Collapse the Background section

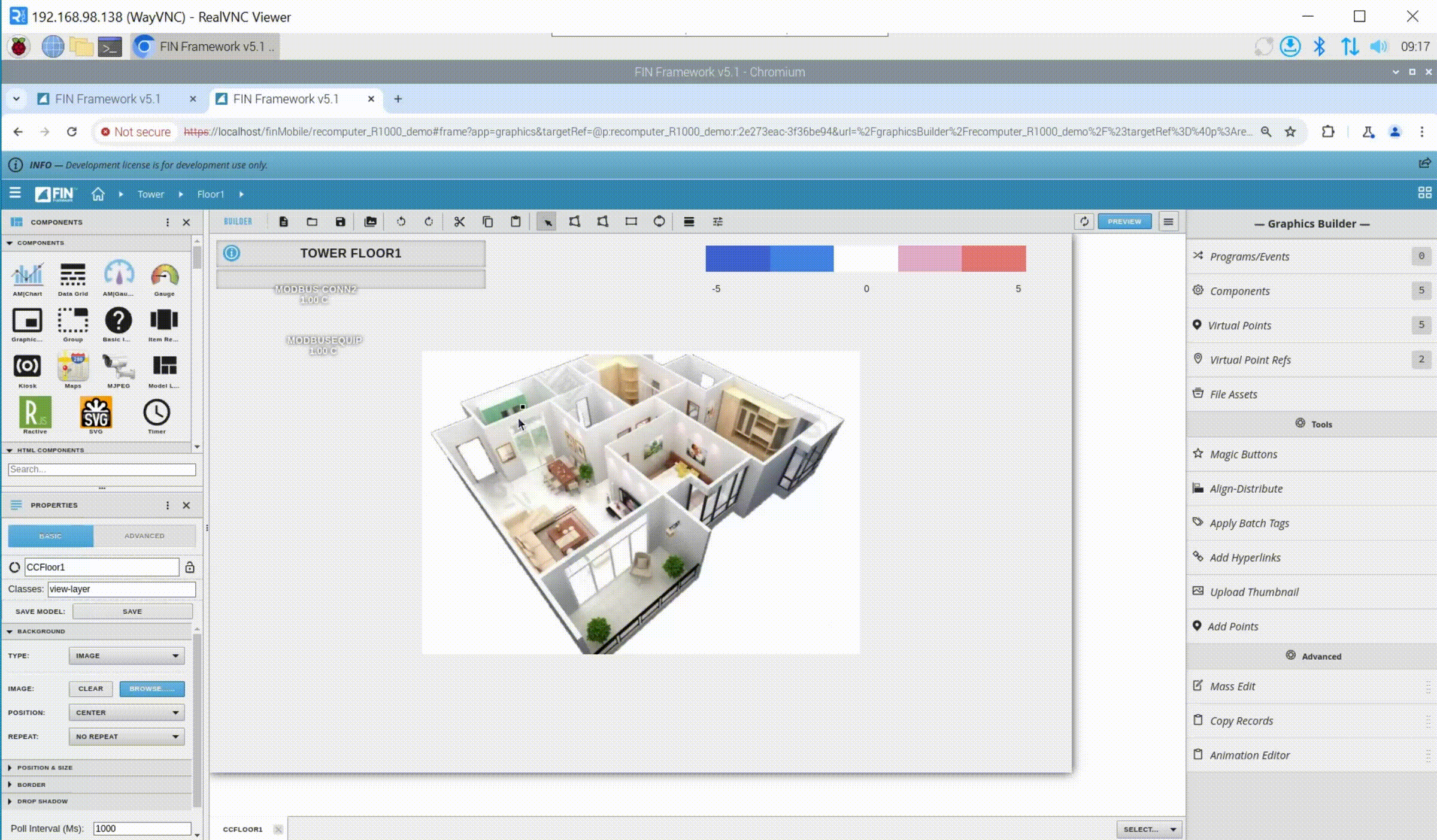click(x=98, y=631)
